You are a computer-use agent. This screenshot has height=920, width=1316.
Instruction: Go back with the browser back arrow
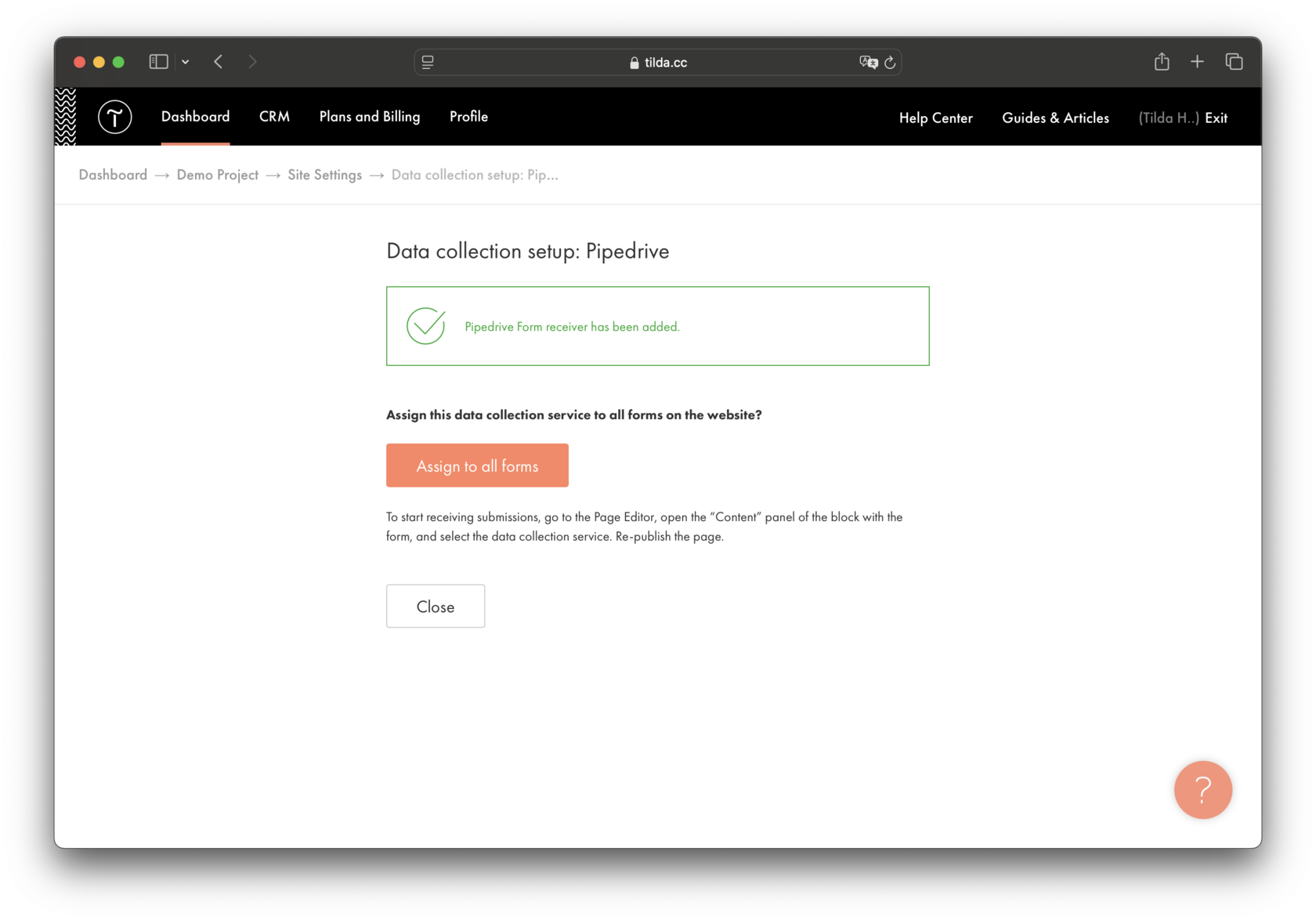click(x=219, y=62)
